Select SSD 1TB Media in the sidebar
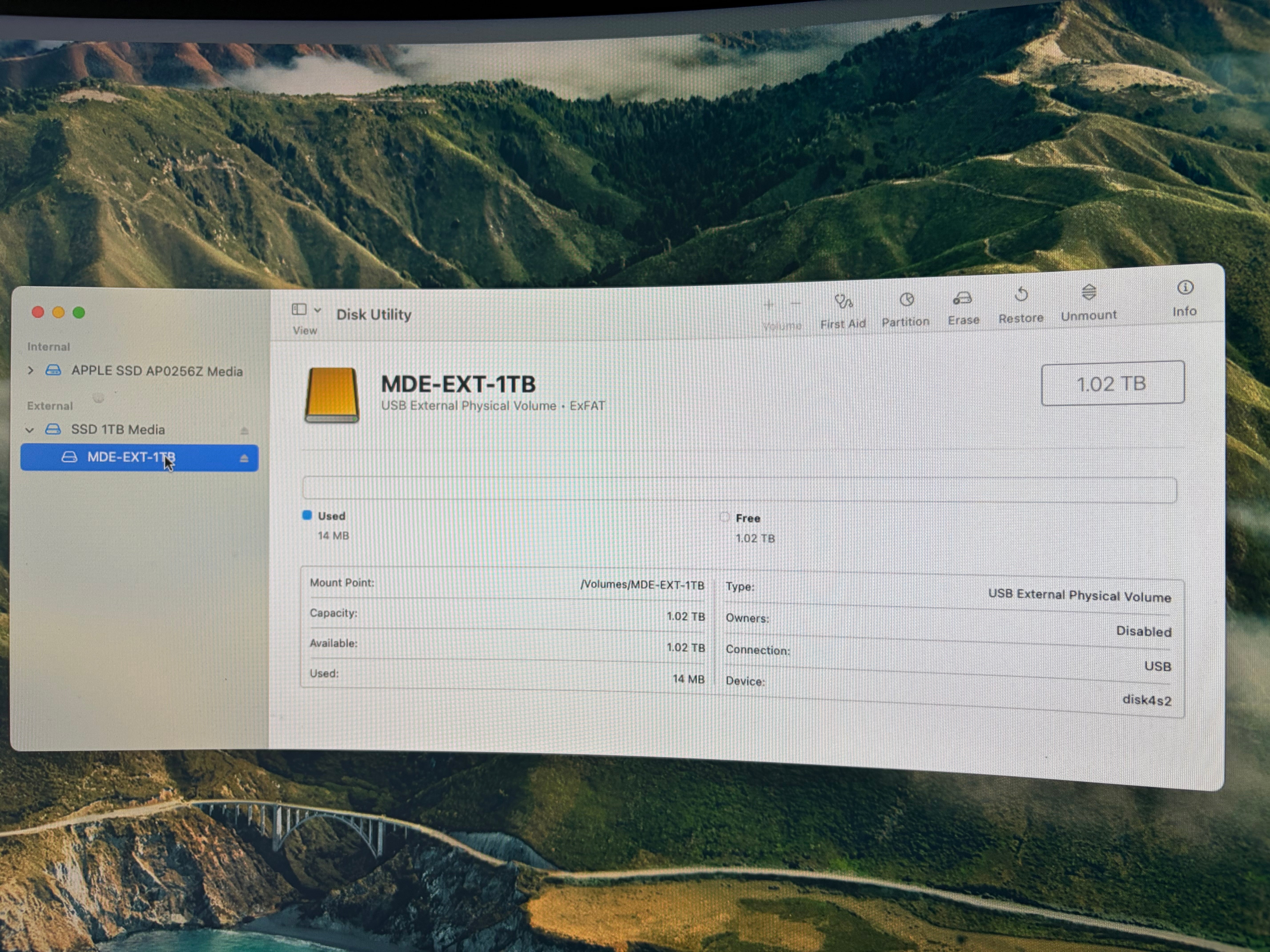The width and height of the screenshot is (1270, 952). [x=118, y=430]
